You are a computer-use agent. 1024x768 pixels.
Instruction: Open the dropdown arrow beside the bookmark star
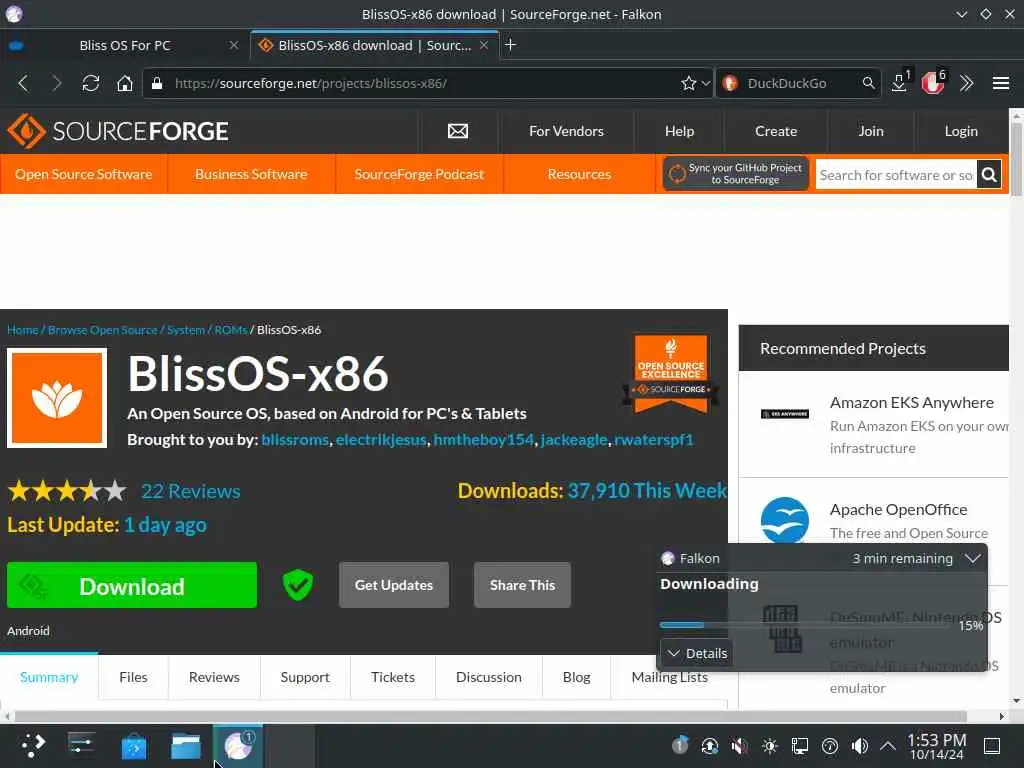705,83
